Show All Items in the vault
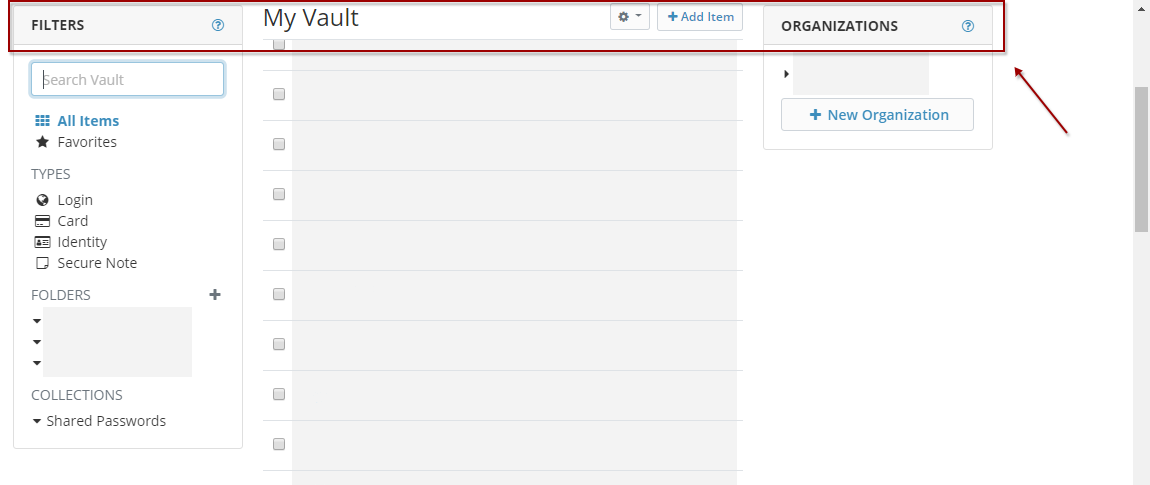 [88, 121]
